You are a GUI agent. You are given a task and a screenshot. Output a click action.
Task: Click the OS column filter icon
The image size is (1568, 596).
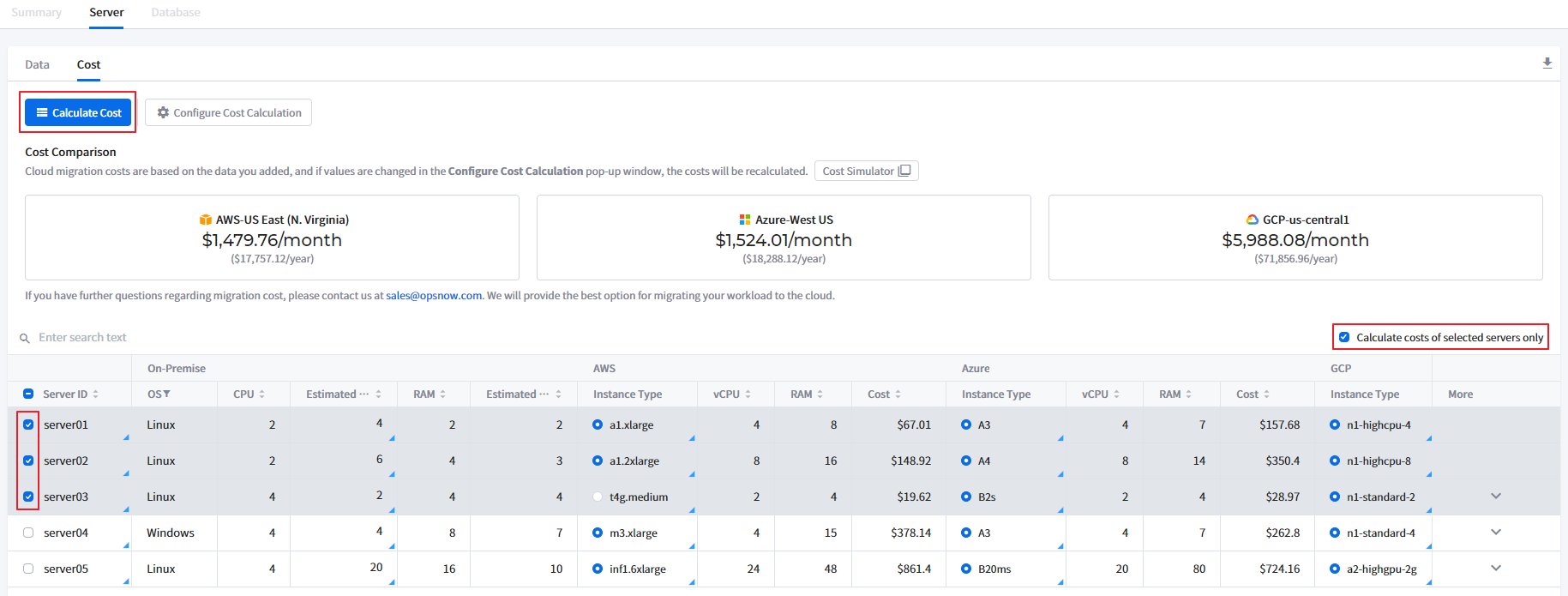coord(166,394)
